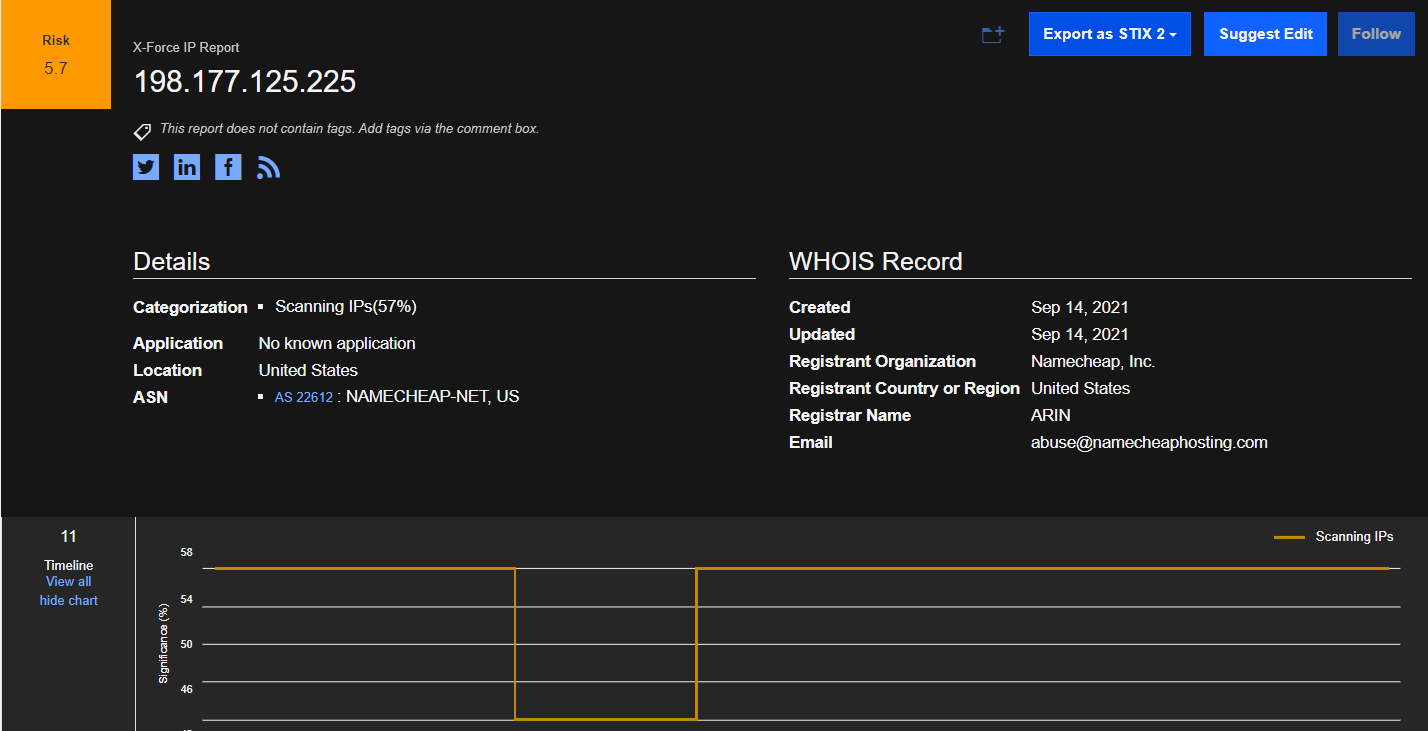Click the Follow button
Image resolution: width=1428 pixels, height=731 pixels.
(1376, 34)
